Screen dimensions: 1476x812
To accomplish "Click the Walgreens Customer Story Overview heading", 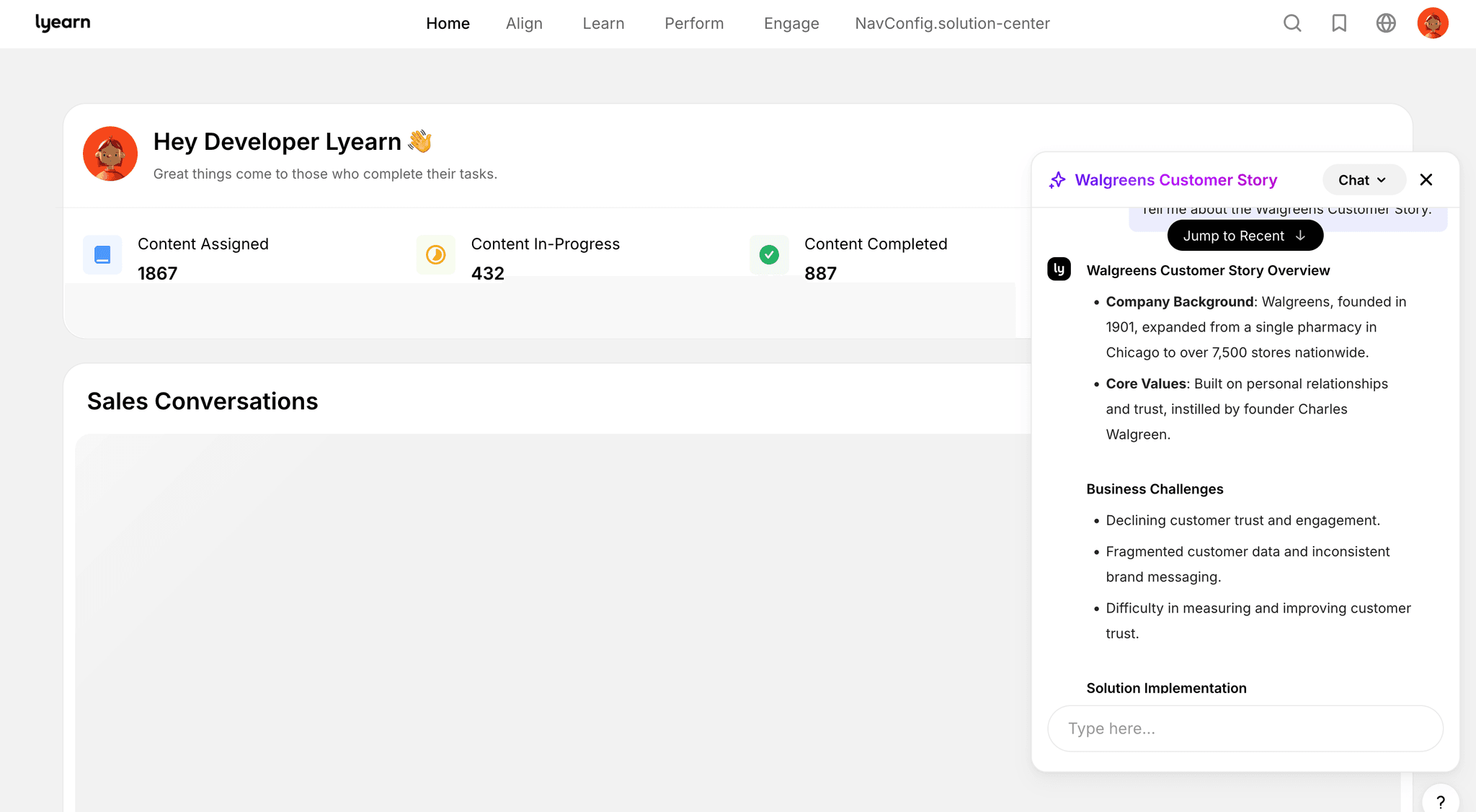I will click(x=1208, y=270).
